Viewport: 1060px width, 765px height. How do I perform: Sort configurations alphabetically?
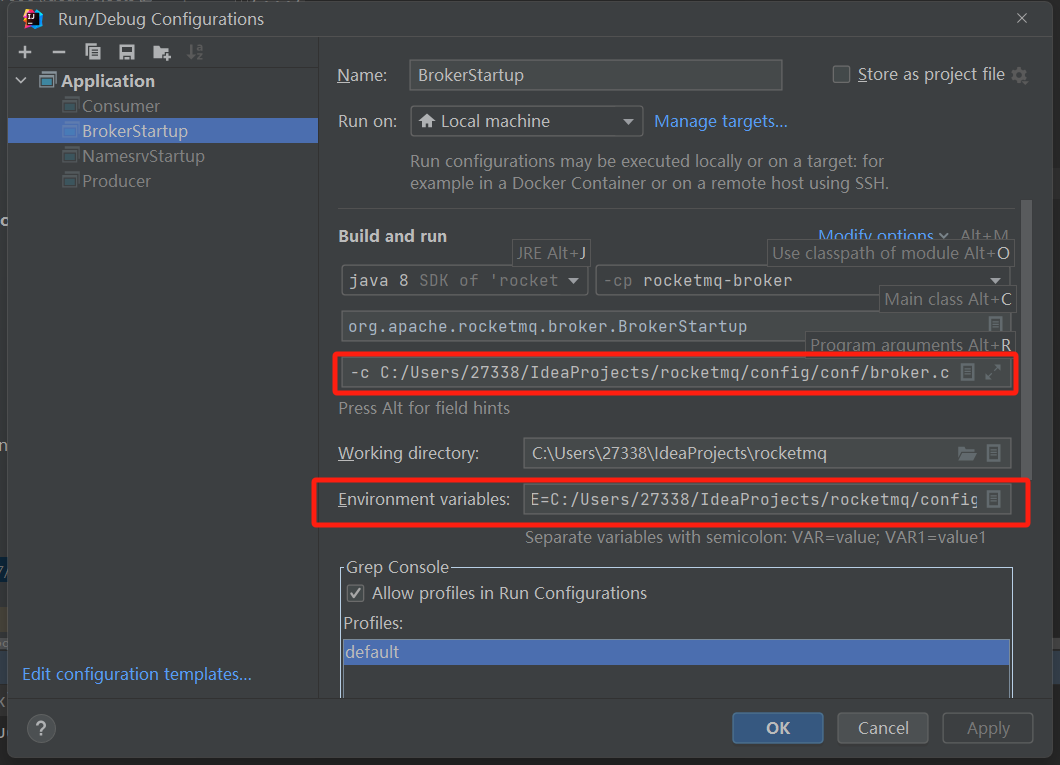tap(195, 52)
